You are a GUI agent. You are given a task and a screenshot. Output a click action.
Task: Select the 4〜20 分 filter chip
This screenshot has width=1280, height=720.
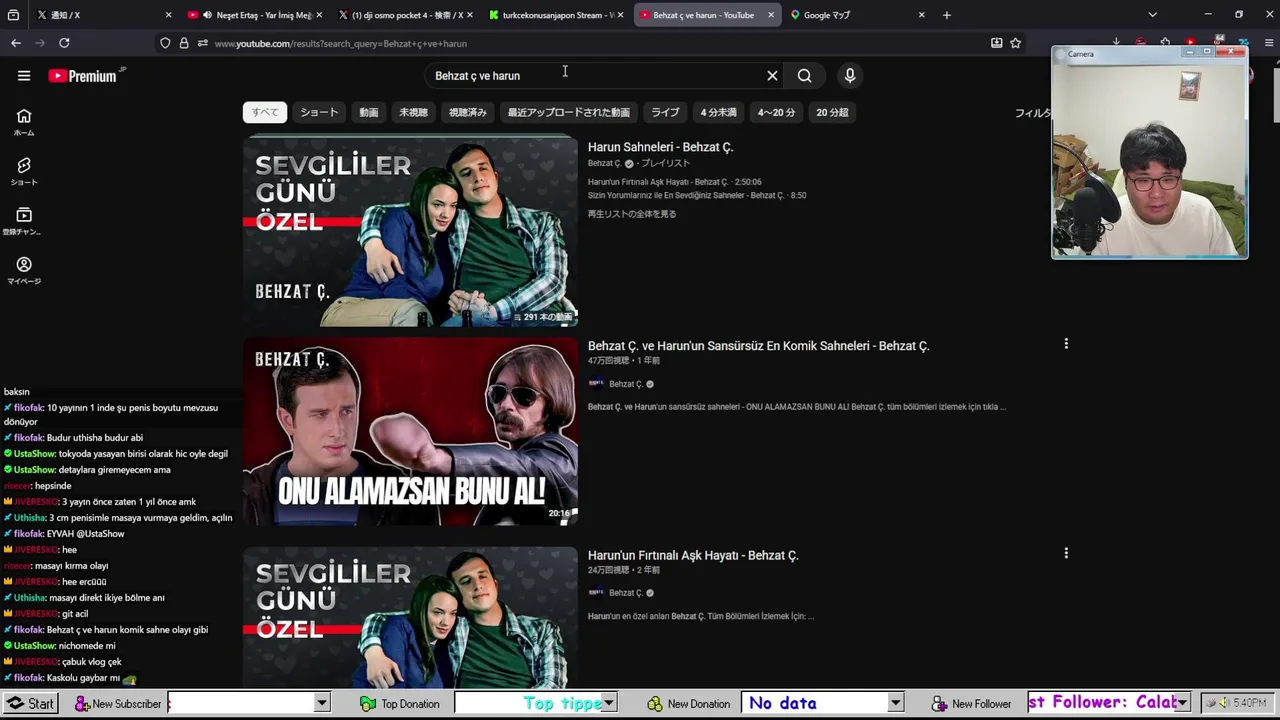pos(776,112)
